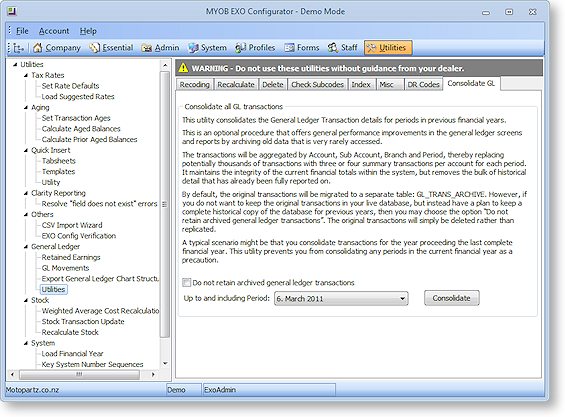Click the Essential toolbar icon
The image size is (565, 417).
coord(94,48)
